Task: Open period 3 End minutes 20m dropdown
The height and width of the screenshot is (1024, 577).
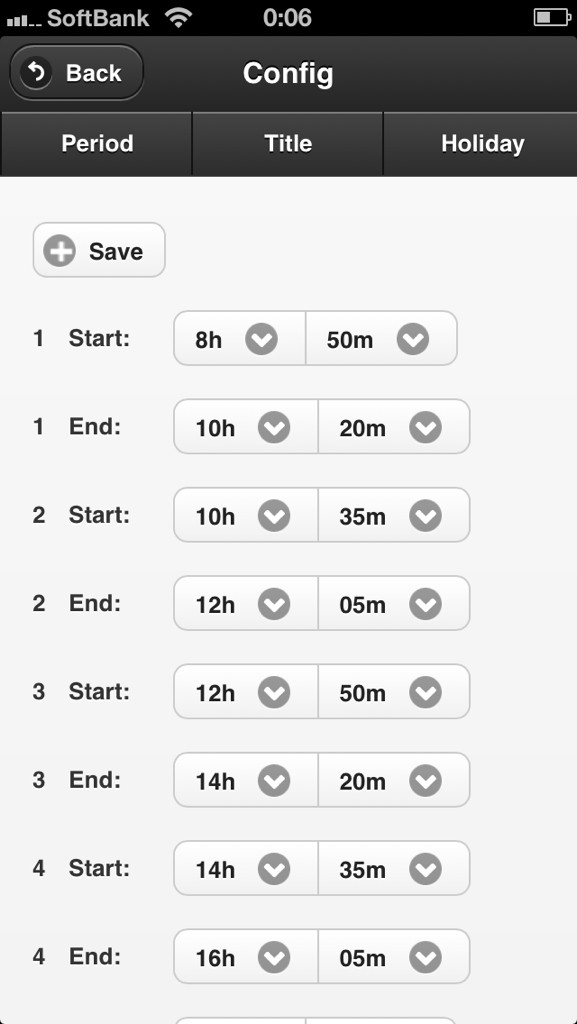Action: pos(394,780)
